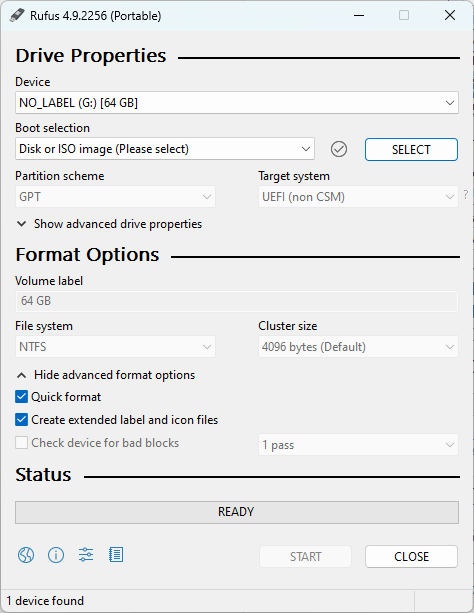The height and width of the screenshot is (613, 474).
Task: Click the question mark help beside Target system
Action: point(465,194)
